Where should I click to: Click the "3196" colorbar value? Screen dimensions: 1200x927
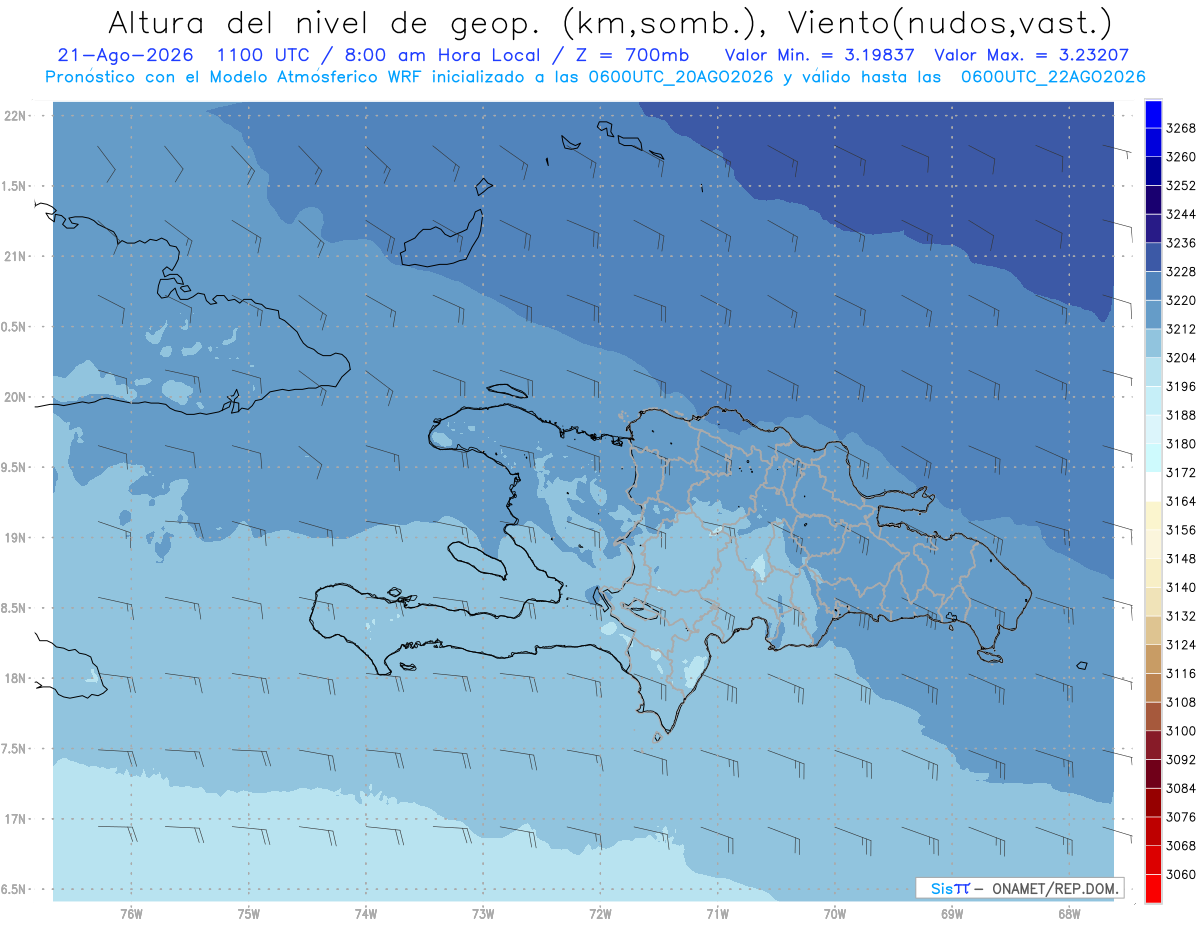[x=1181, y=387]
